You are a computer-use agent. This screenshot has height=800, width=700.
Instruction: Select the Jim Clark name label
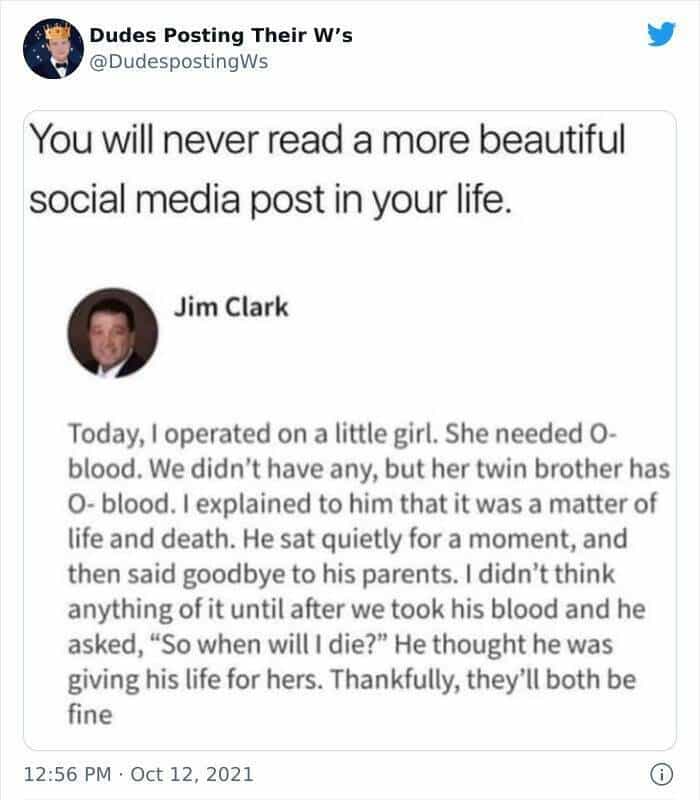tap(231, 306)
